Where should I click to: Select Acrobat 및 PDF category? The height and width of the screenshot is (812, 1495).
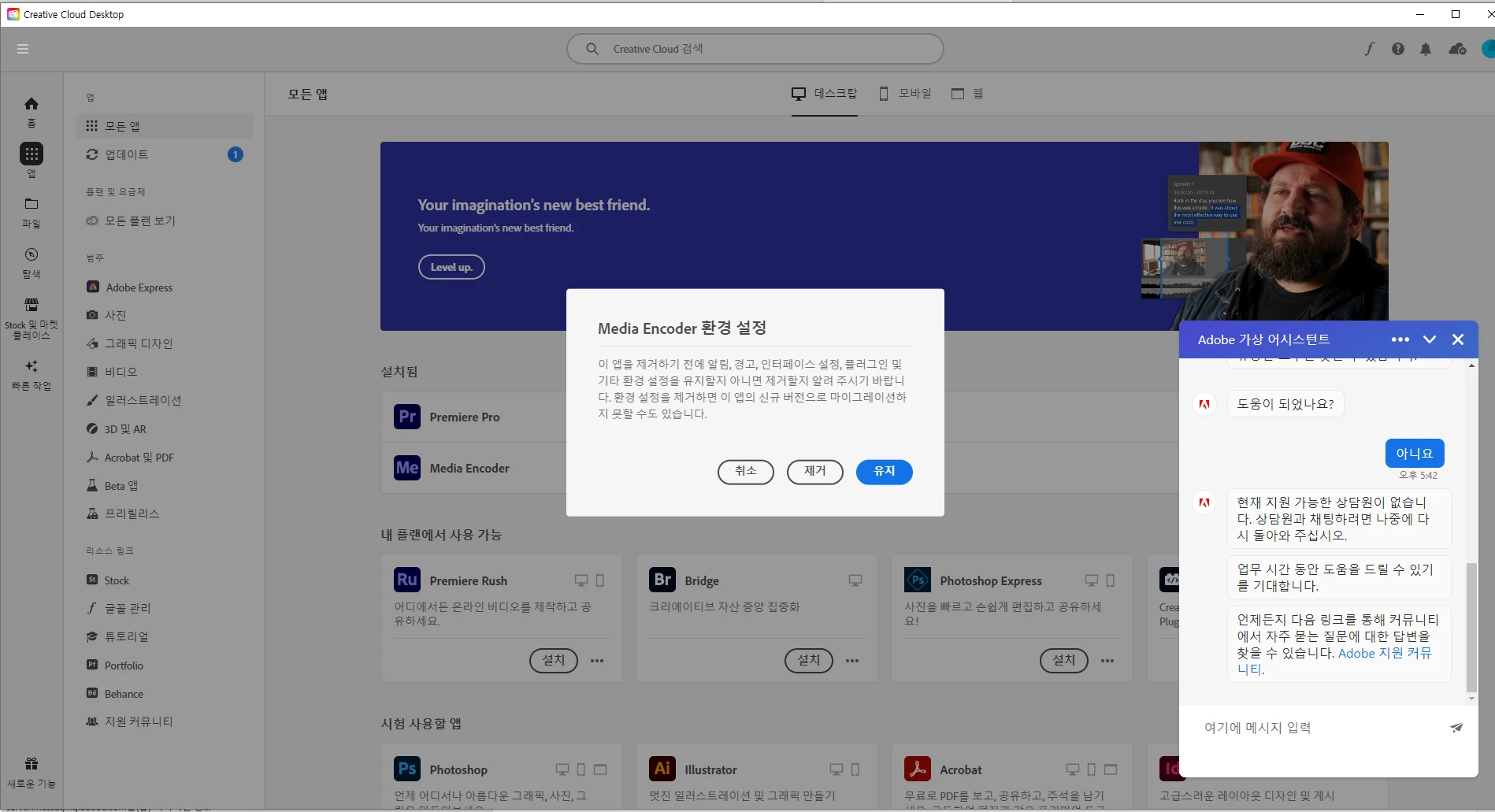coord(165,458)
